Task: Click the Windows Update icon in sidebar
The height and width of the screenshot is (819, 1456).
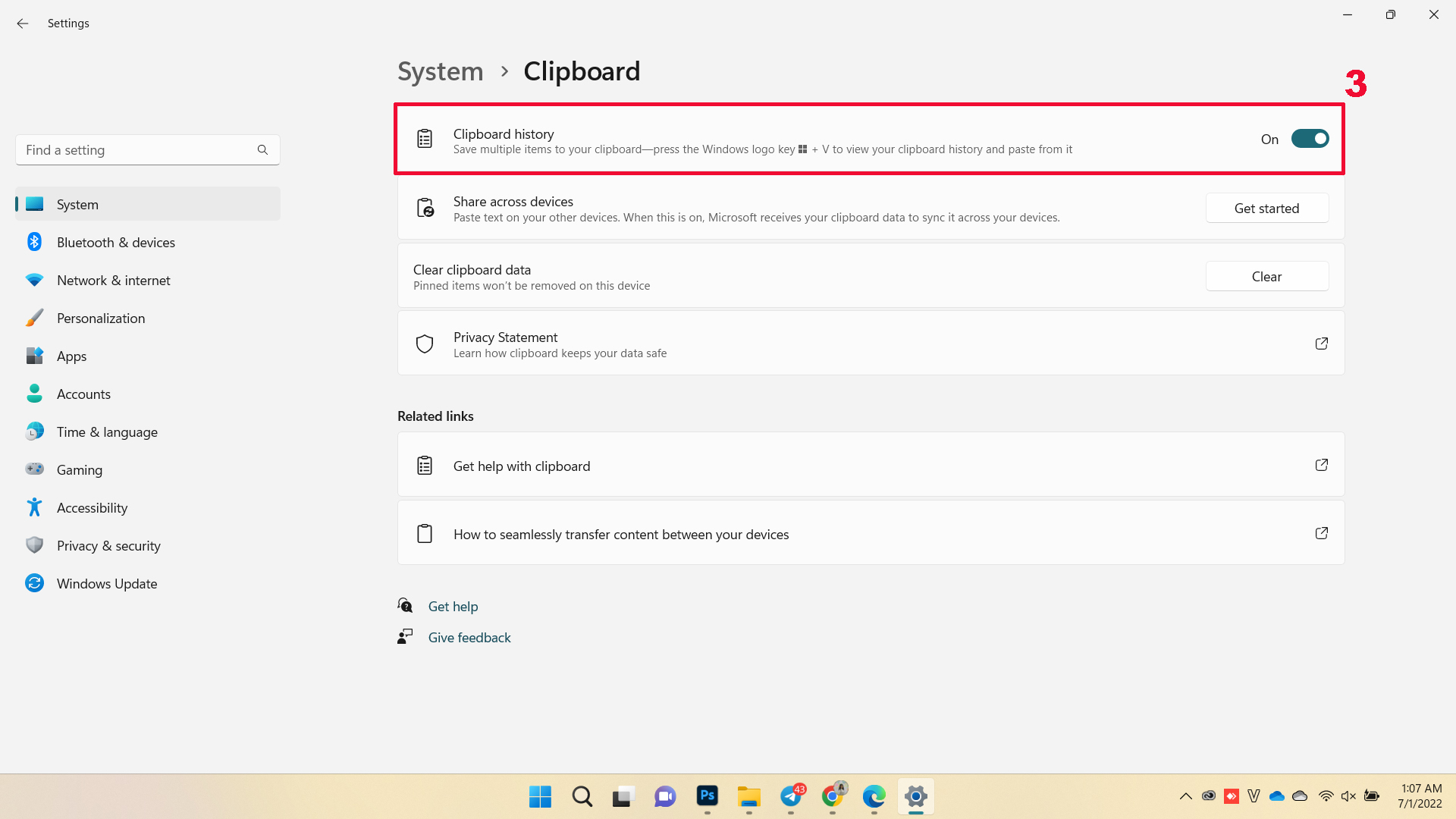Action: 34,583
